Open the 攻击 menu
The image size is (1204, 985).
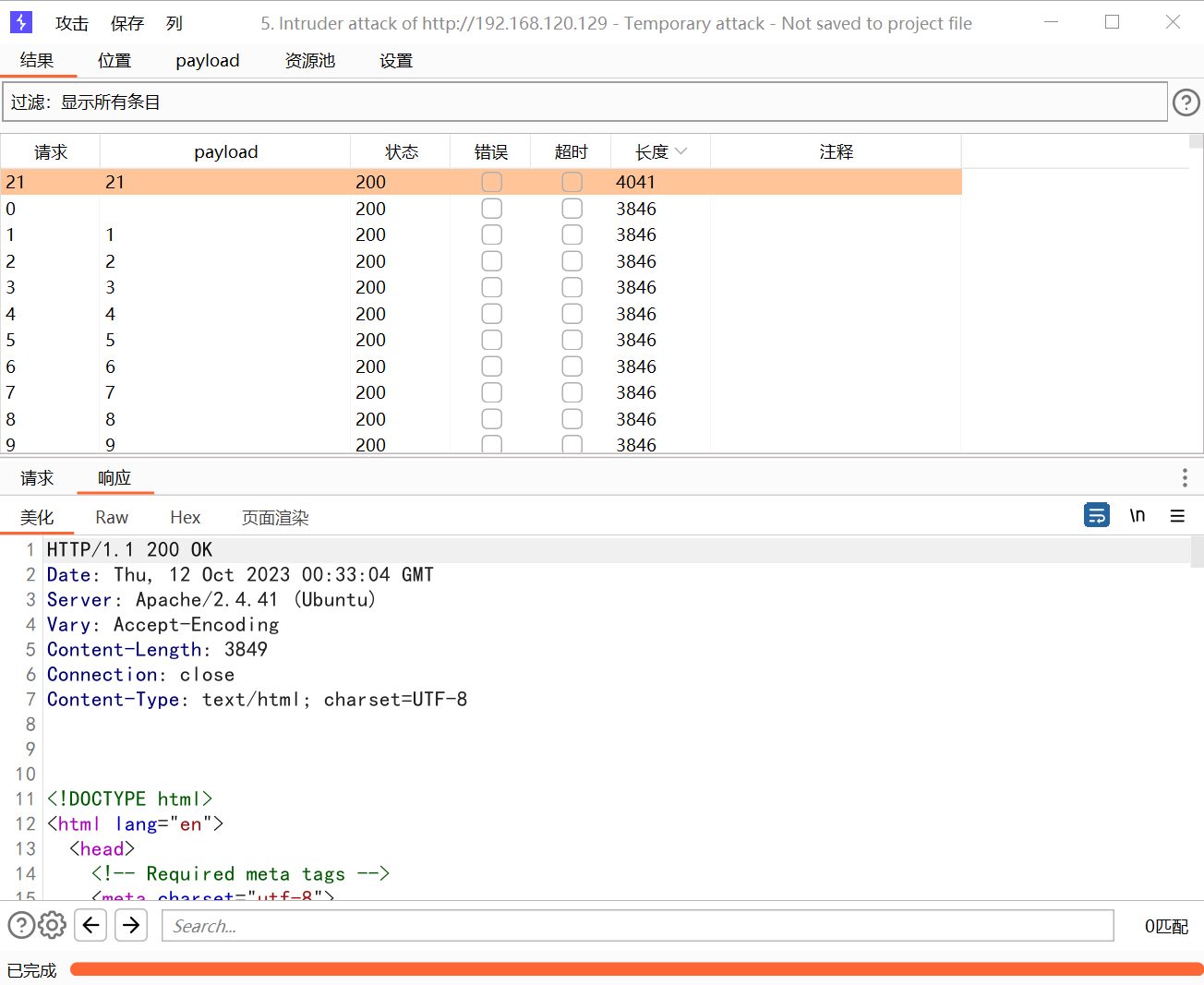(x=72, y=23)
